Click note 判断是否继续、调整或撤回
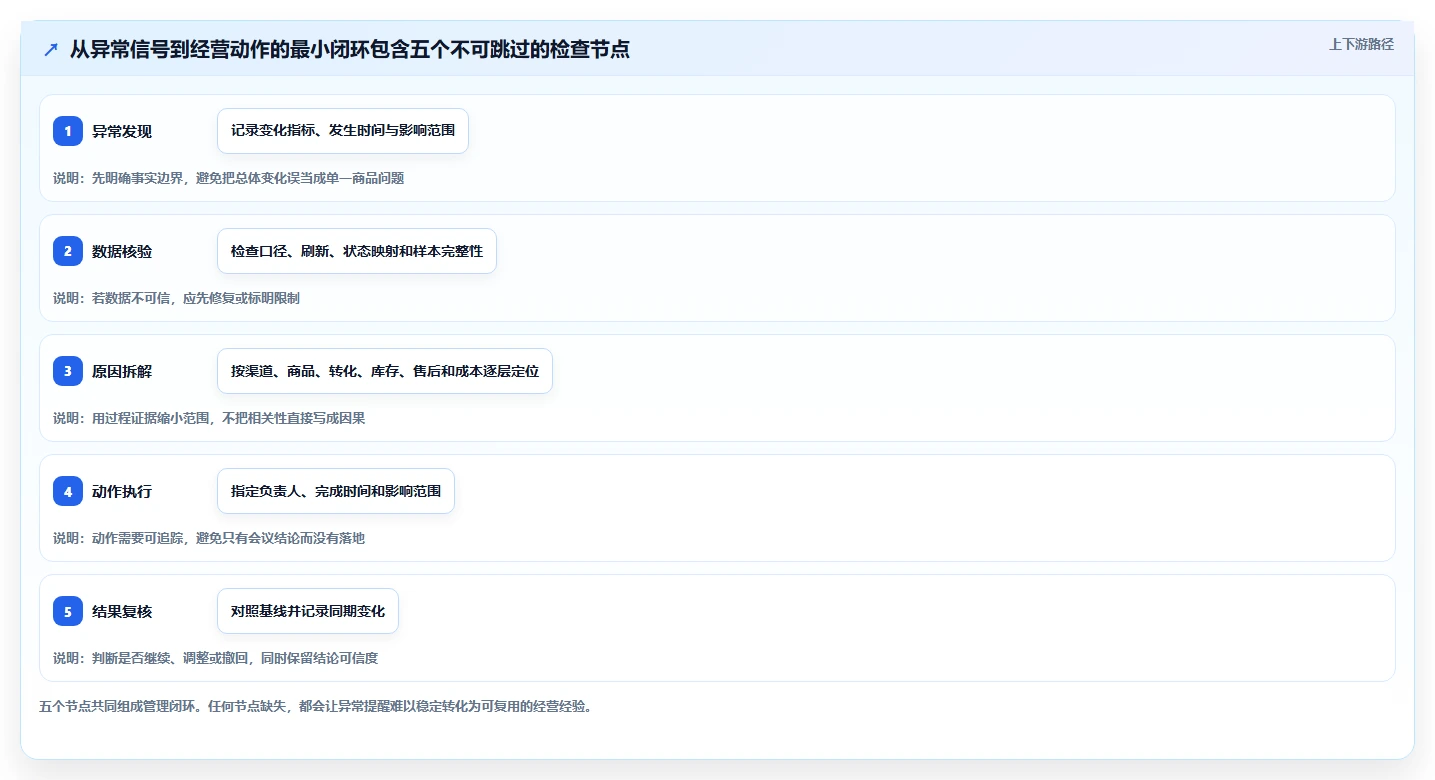 (x=216, y=658)
